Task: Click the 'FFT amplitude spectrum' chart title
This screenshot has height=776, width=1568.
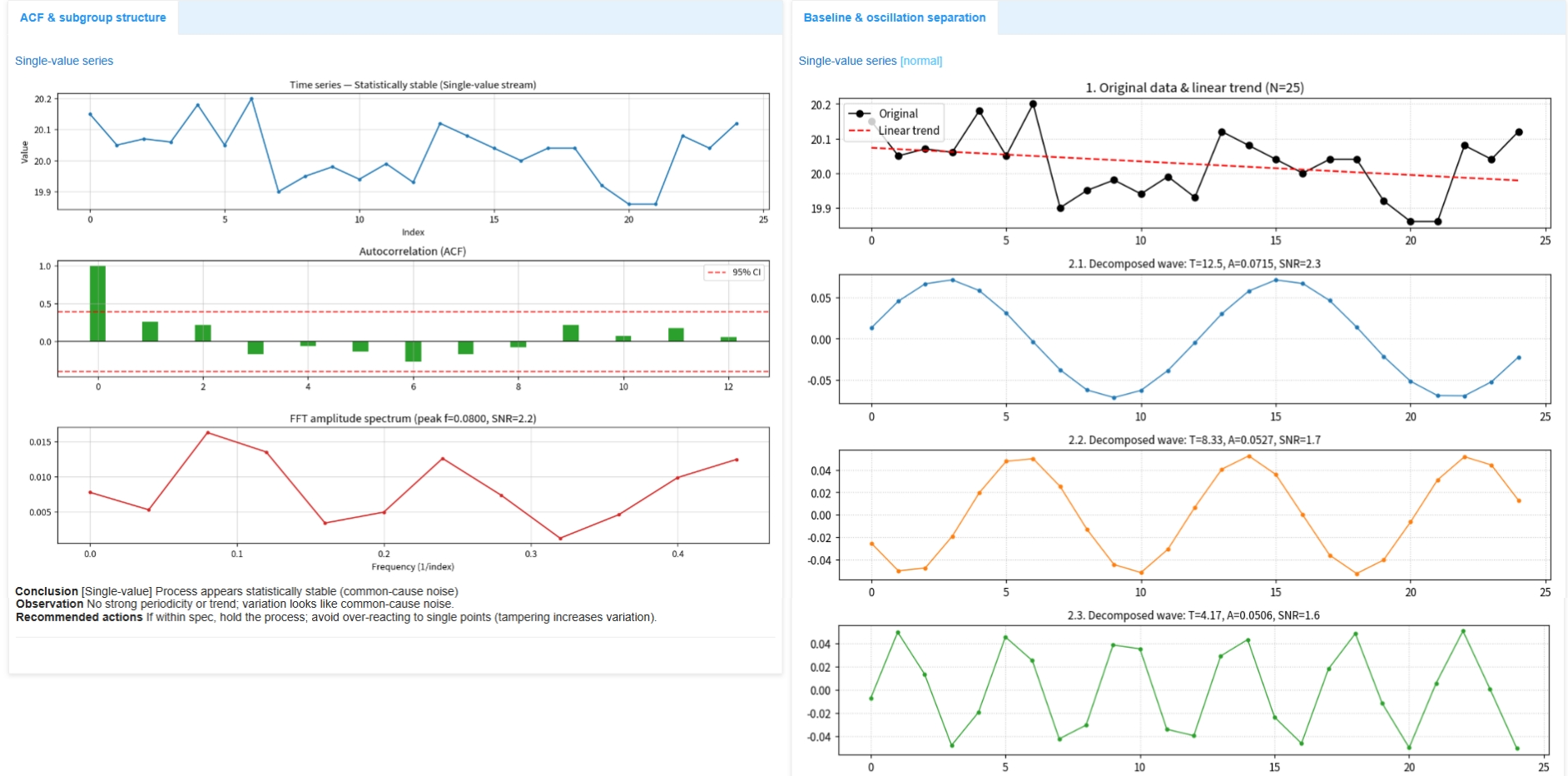Action: (x=413, y=419)
